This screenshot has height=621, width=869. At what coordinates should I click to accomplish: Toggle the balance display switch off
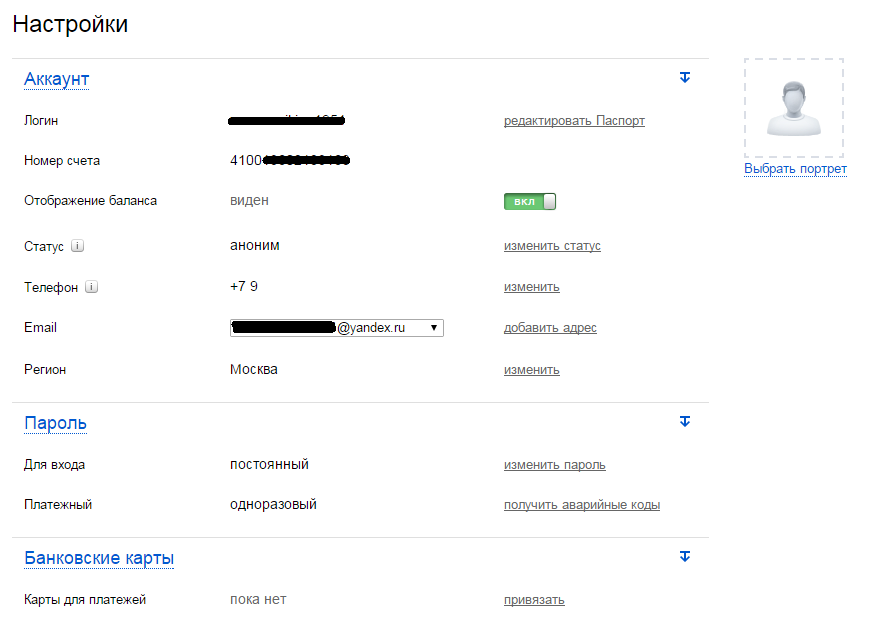point(529,201)
